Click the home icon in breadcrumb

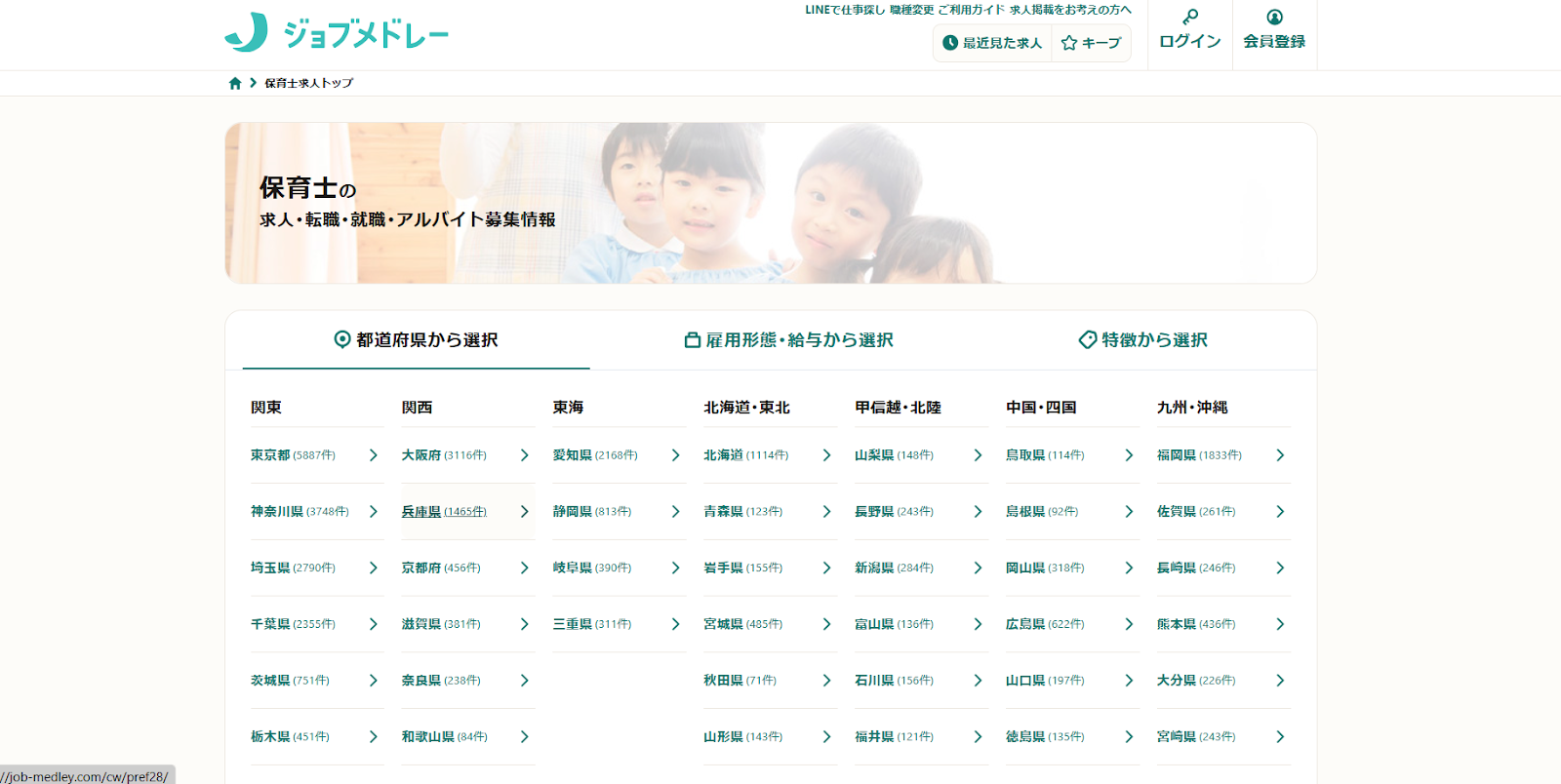coord(235,84)
